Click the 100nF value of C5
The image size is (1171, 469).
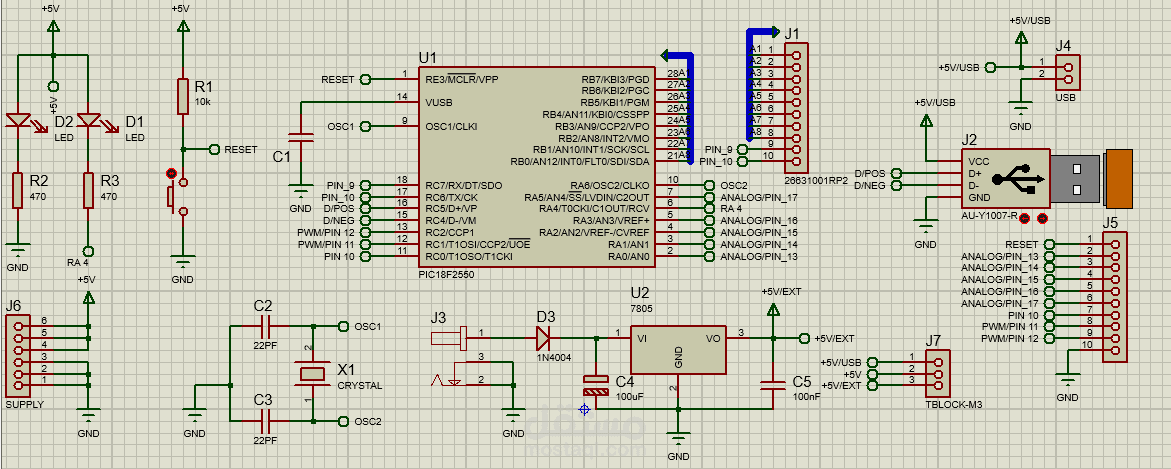tap(807, 397)
